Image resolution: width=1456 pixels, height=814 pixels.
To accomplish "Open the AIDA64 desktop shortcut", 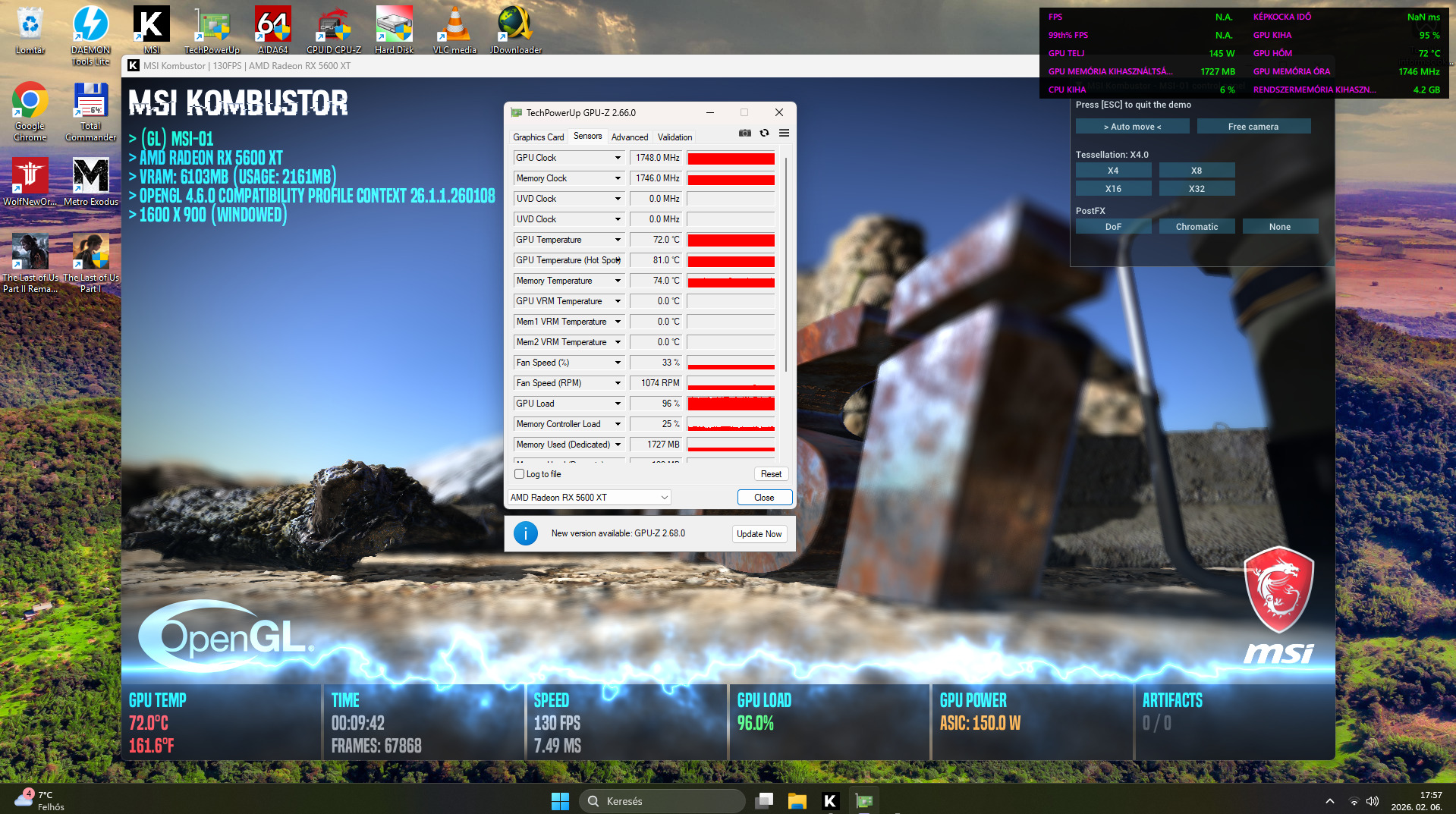I will pos(273,30).
